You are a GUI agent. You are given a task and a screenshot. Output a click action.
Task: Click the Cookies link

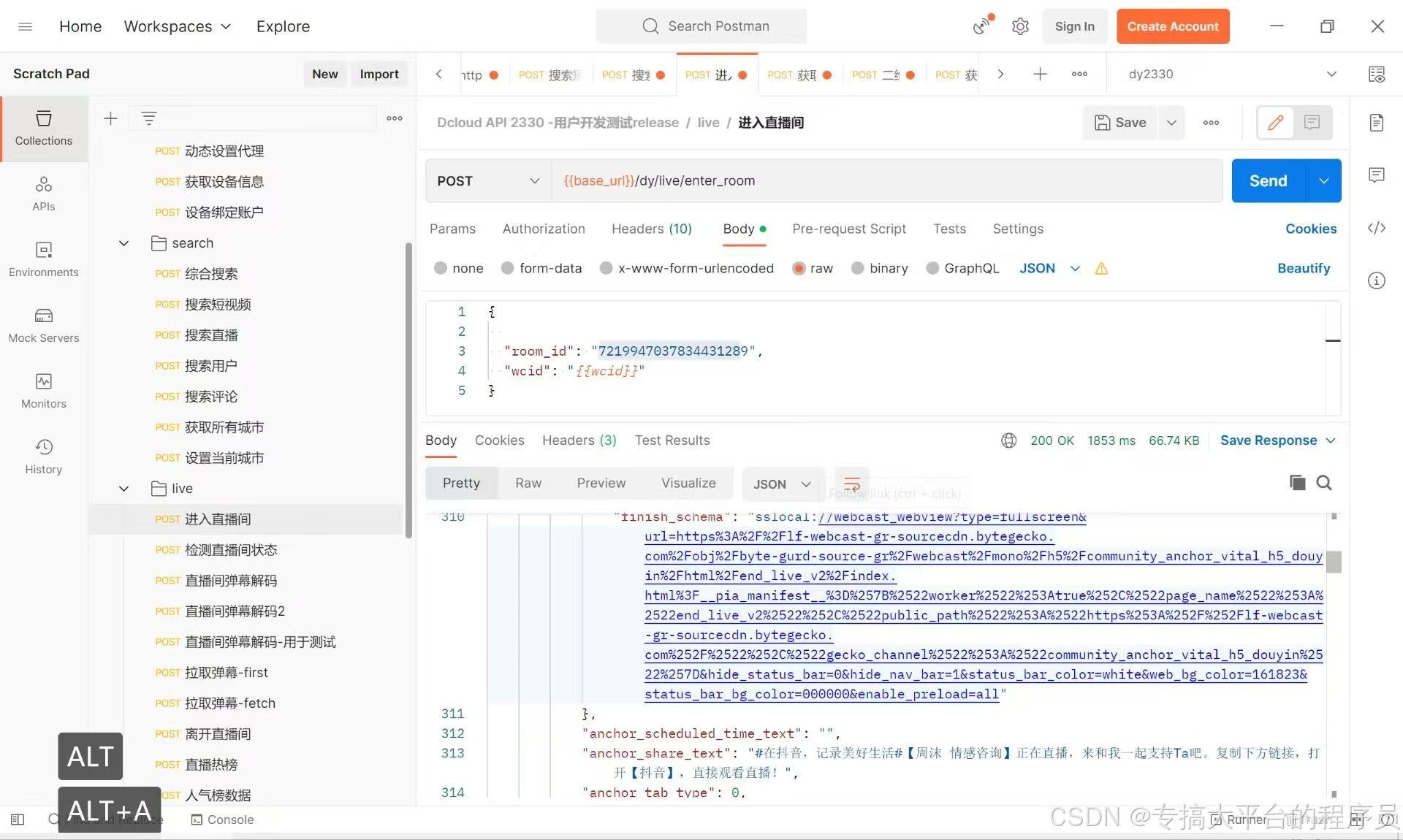pyautogui.click(x=1311, y=229)
